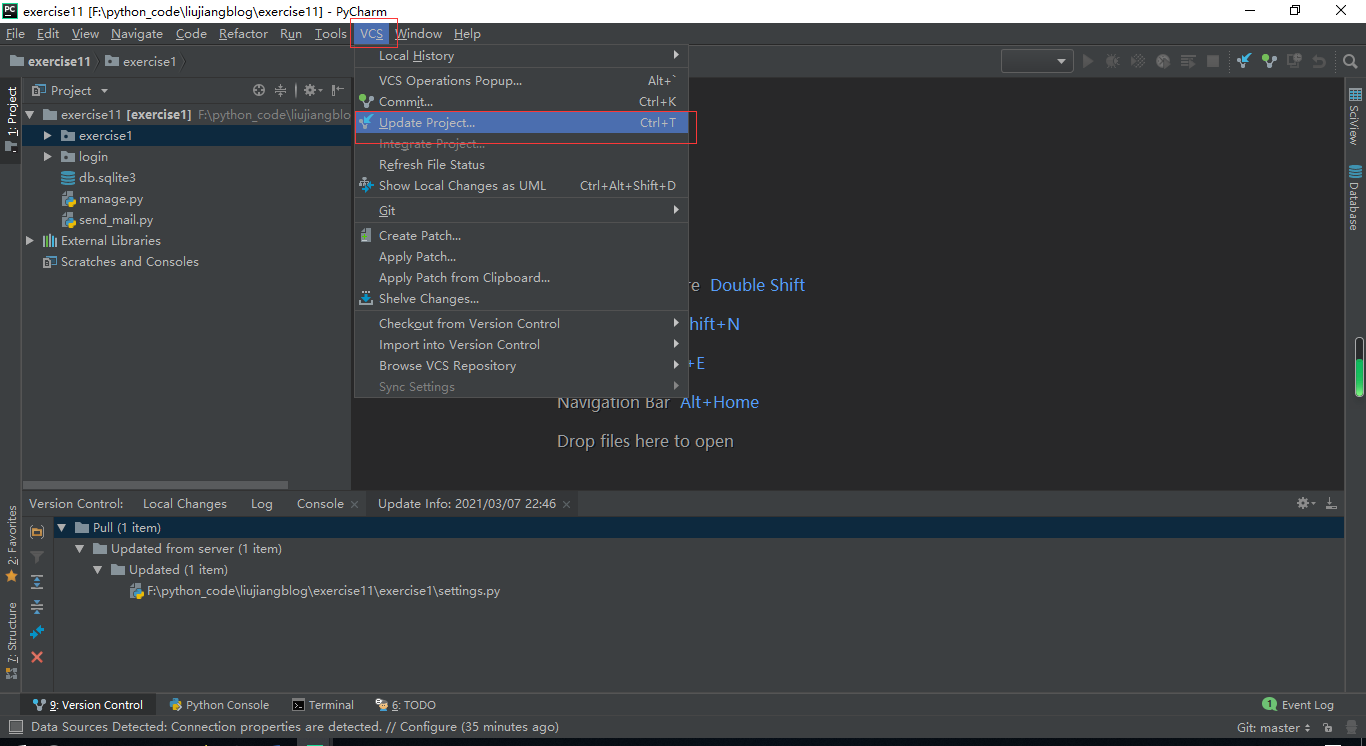Click the Concurrency Diagram run icon

tap(1188, 61)
